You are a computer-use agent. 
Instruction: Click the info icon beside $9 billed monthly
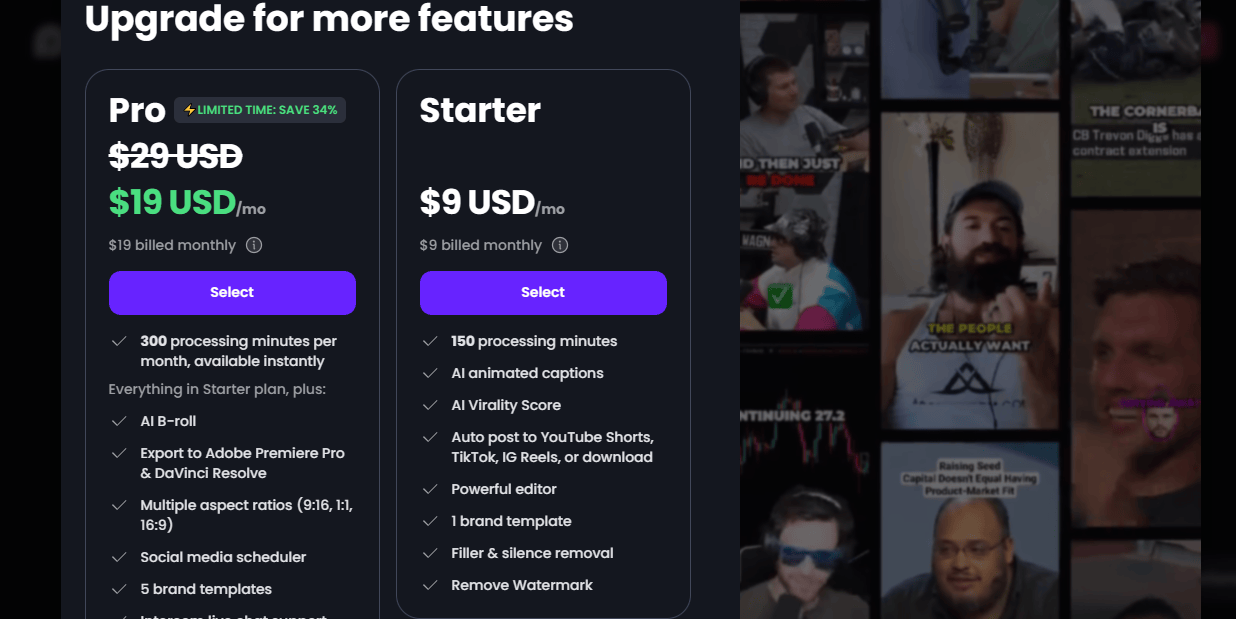point(560,245)
